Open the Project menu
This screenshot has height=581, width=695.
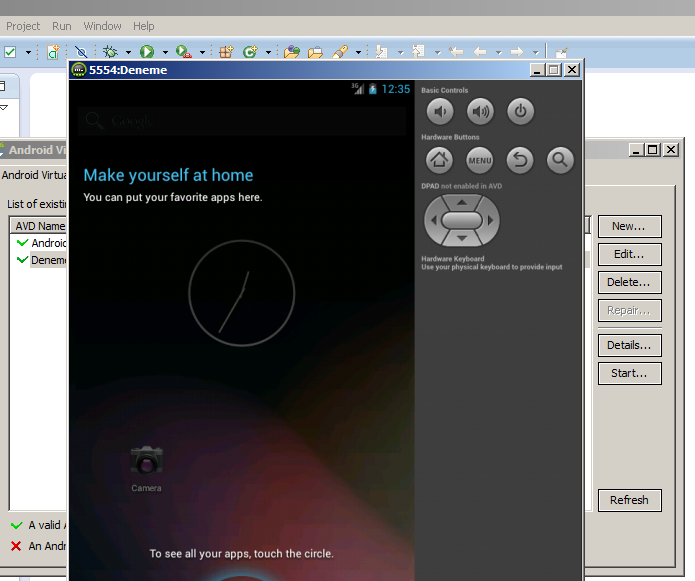[23, 26]
